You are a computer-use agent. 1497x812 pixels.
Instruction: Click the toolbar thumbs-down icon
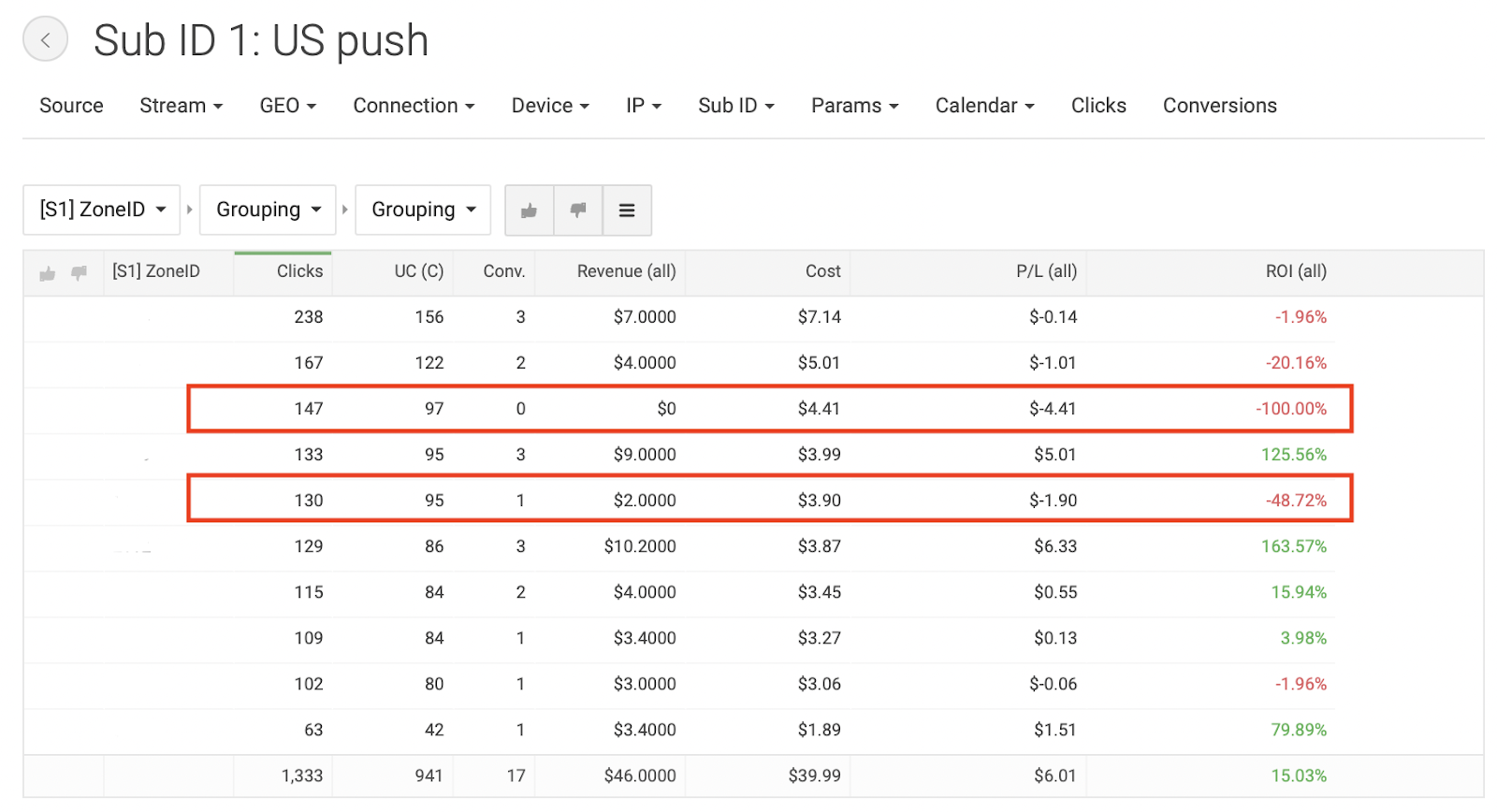[x=578, y=210]
